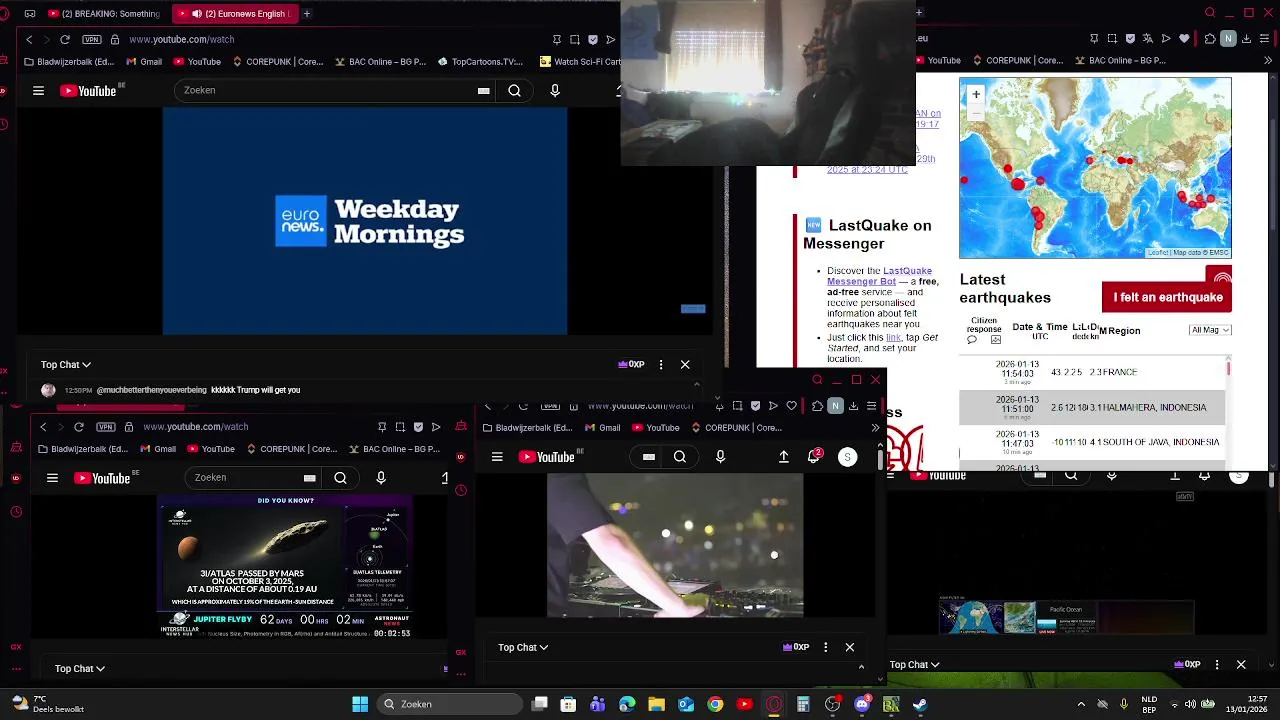Select the HALMAHERA, INDONESIA earthquake row
1280x720 pixels.
point(1093,407)
